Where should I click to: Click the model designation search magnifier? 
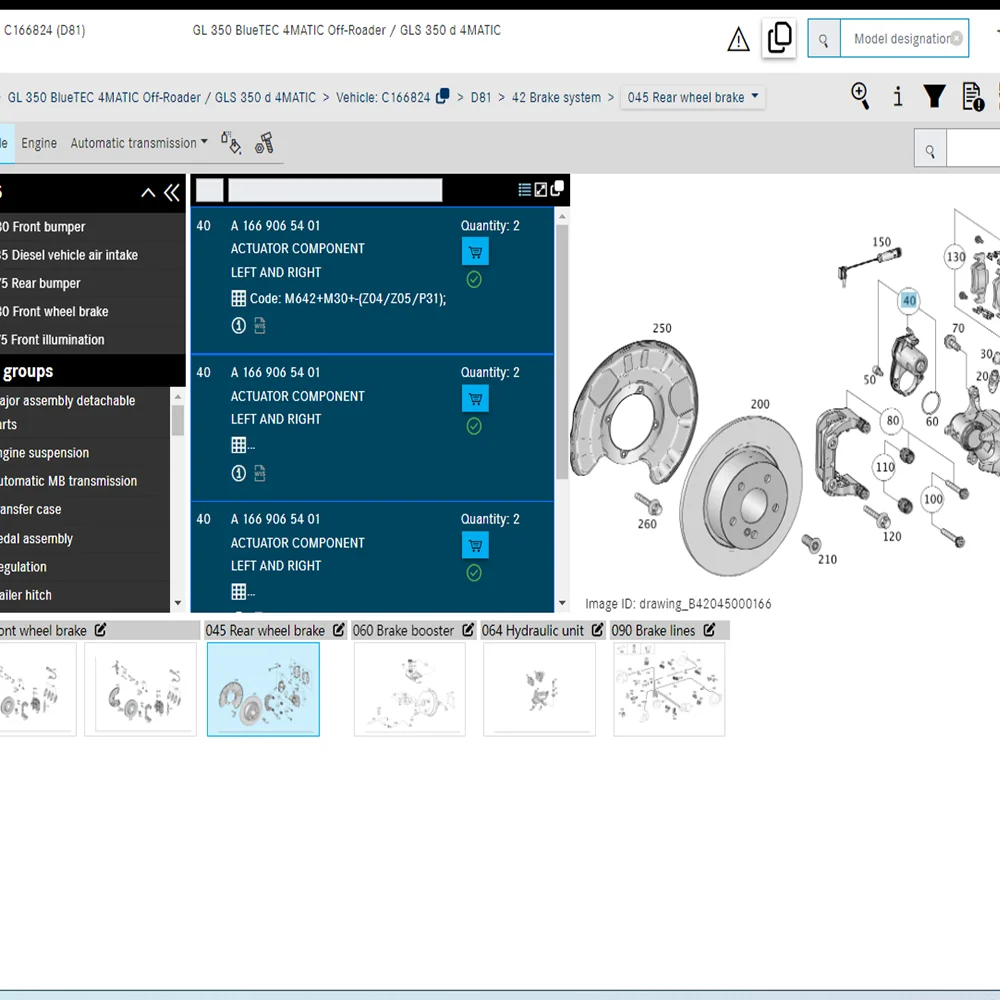(x=823, y=40)
